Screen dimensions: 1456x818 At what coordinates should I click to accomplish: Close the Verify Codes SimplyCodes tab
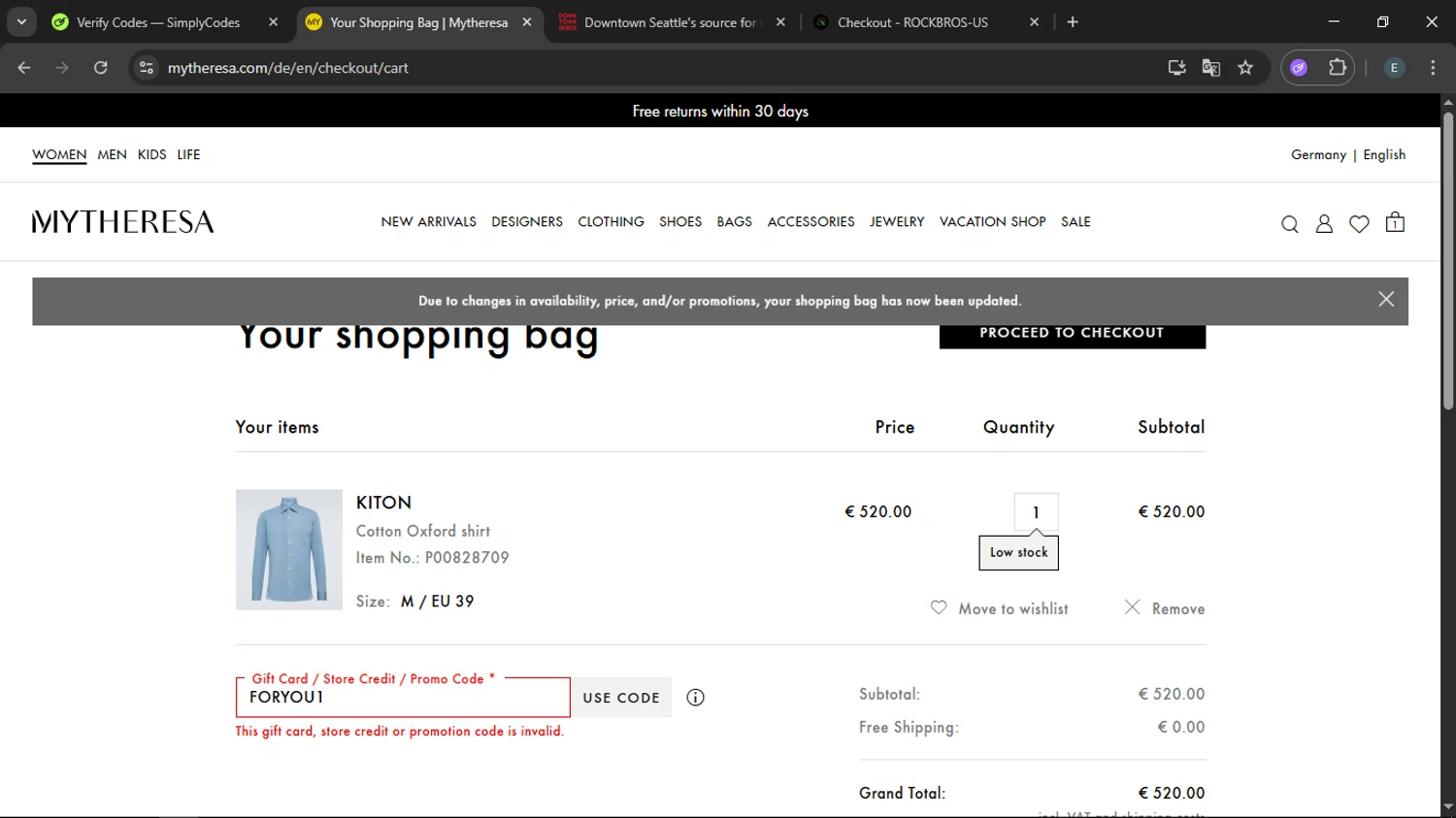(273, 22)
